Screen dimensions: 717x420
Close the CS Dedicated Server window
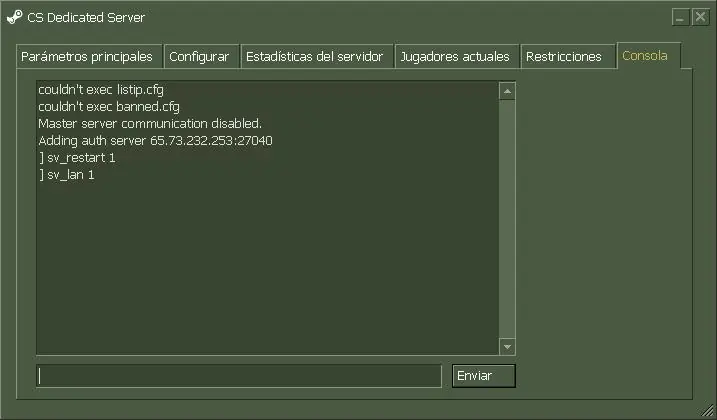pos(701,17)
